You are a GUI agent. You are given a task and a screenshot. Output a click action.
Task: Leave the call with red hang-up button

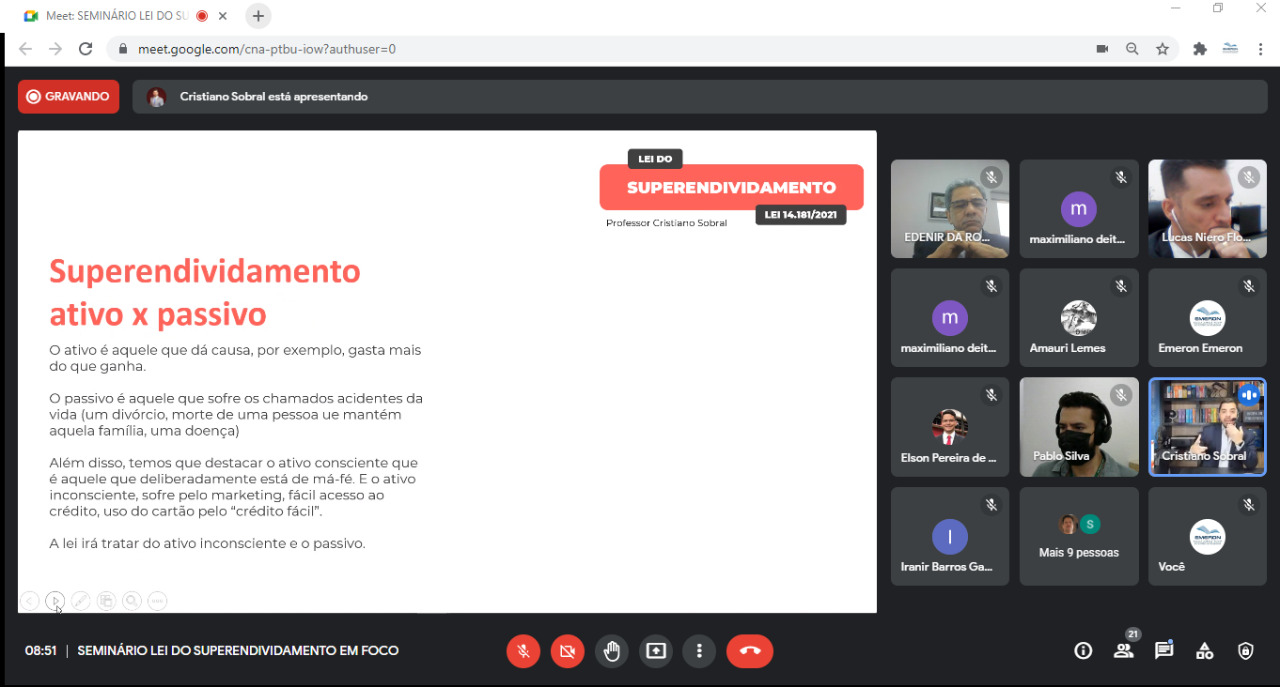click(749, 651)
